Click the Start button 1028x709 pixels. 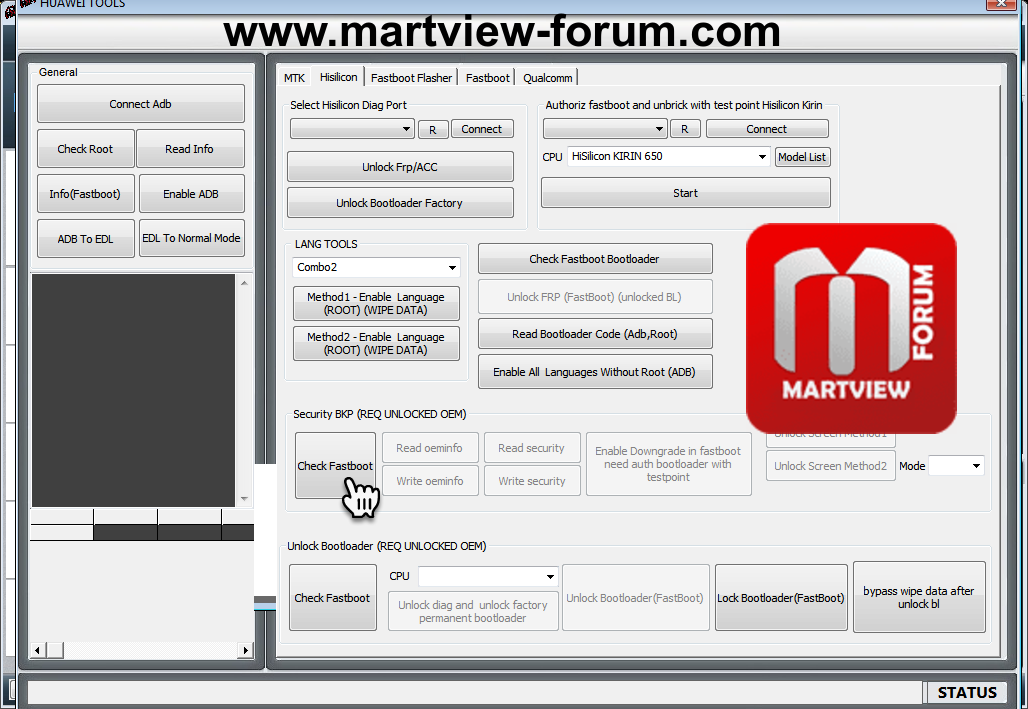pyautogui.click(x=685, y=193)
